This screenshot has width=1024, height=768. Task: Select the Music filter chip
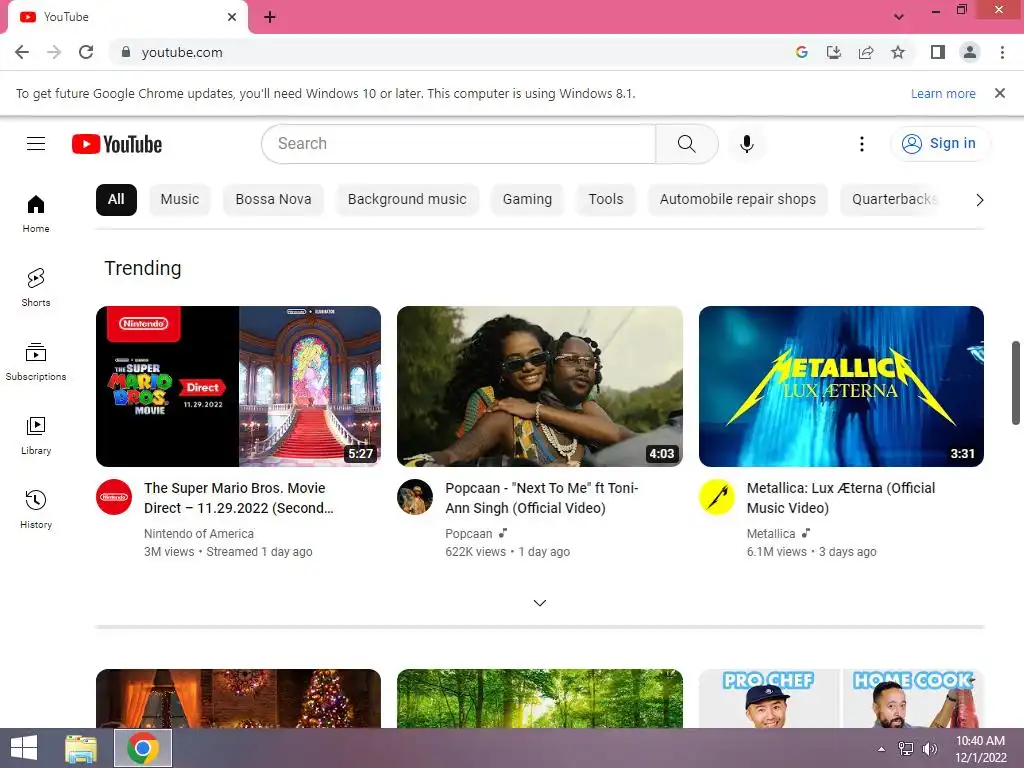(x=180, y=200)
